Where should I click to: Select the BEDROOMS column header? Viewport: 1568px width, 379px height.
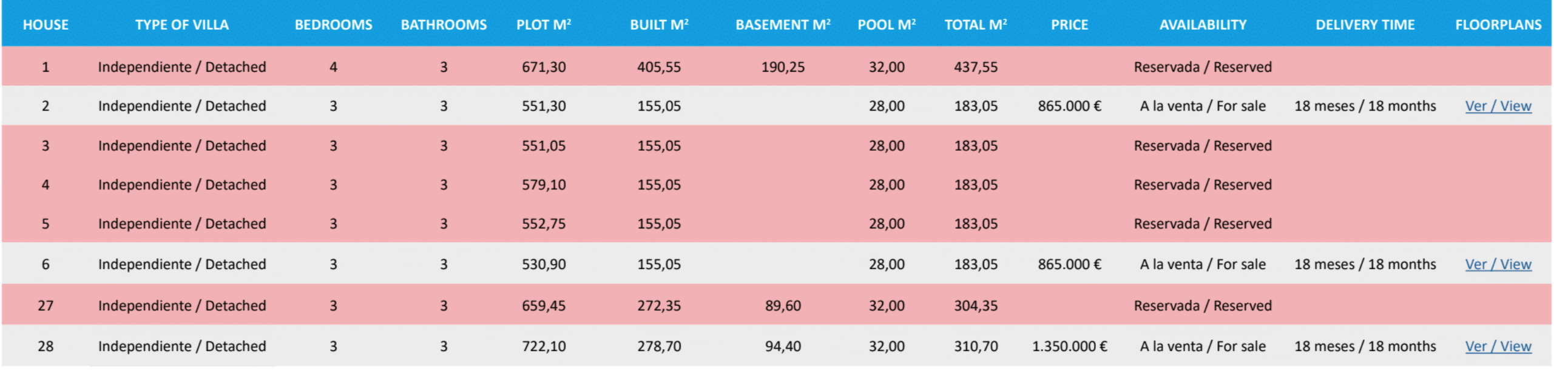click(x=334, y=25)
